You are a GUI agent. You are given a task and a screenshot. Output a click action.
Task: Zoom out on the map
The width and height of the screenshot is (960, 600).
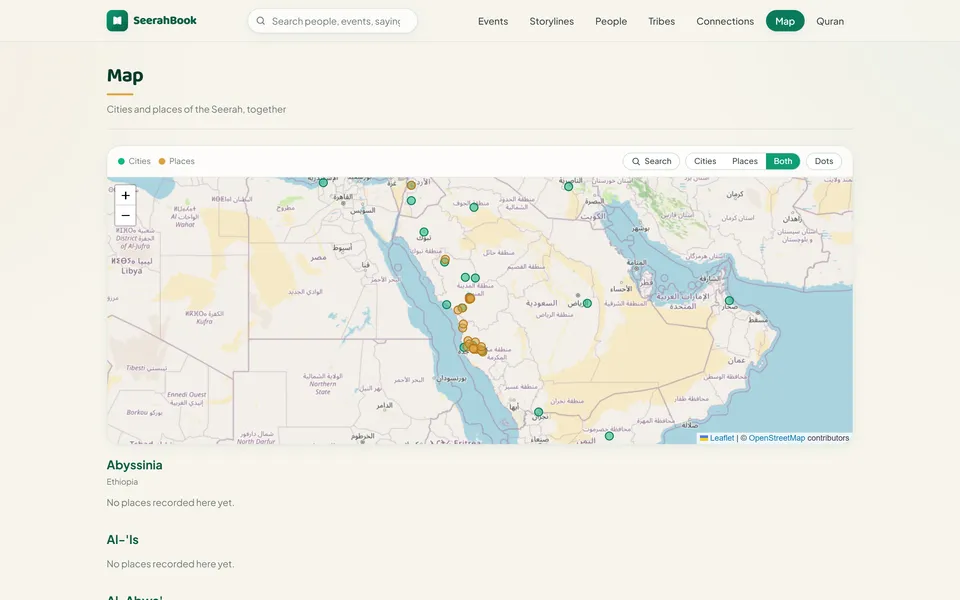[x=126, y=216]
